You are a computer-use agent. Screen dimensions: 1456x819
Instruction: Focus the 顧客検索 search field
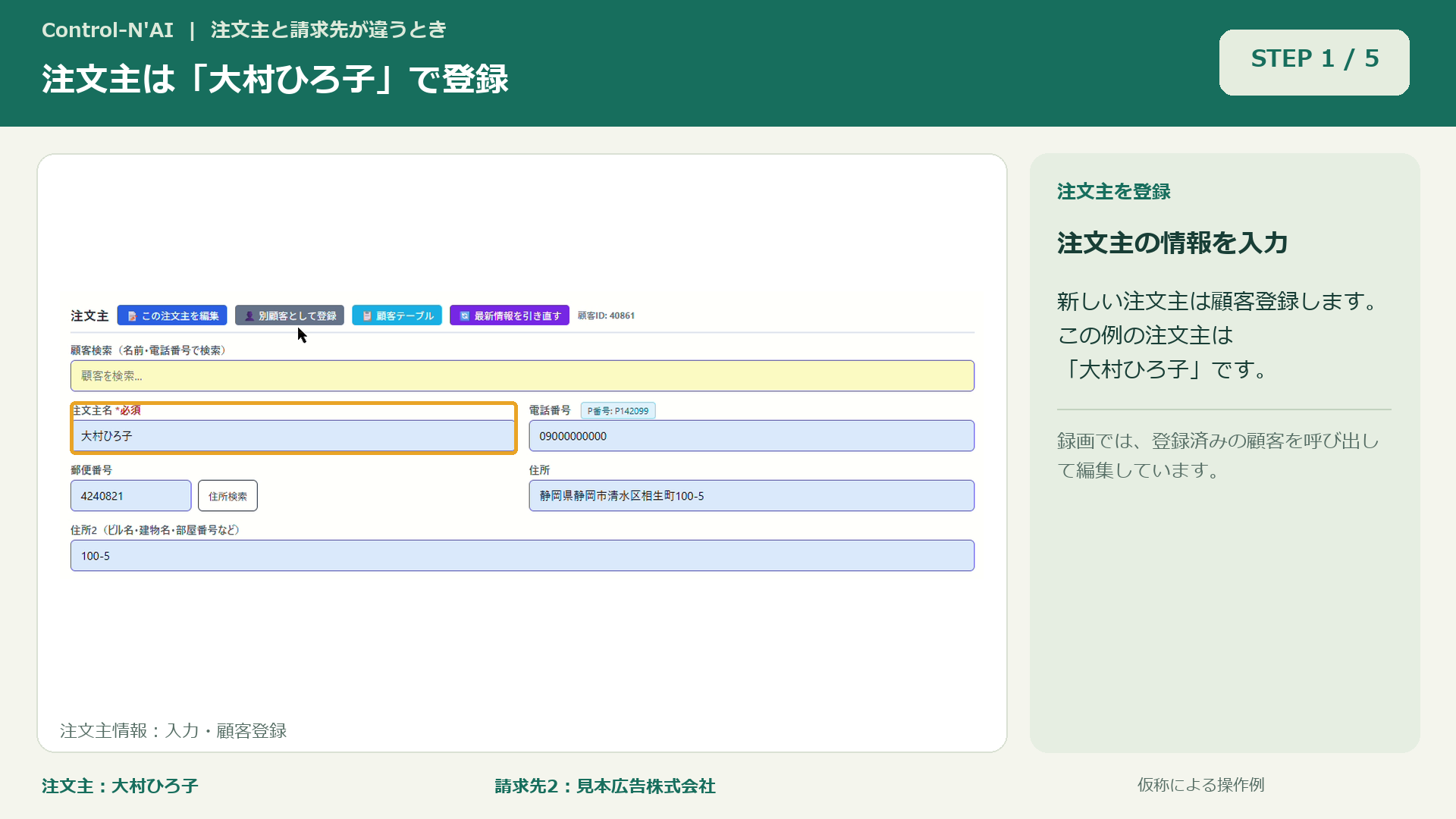[522, 376]
